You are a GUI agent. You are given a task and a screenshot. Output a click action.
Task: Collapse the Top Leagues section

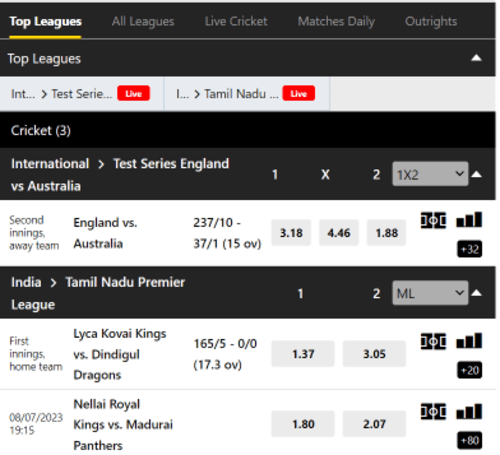[x=476, y=58]
